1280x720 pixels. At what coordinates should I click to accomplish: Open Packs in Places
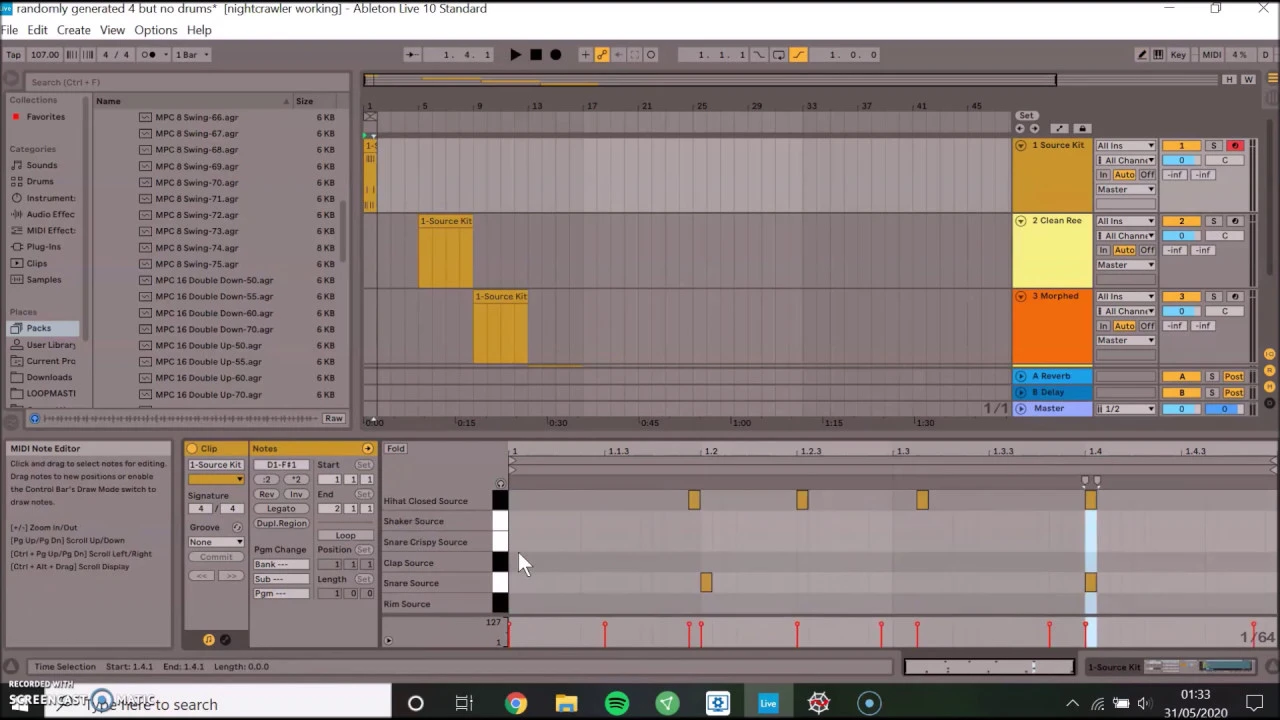pos(39,328)
